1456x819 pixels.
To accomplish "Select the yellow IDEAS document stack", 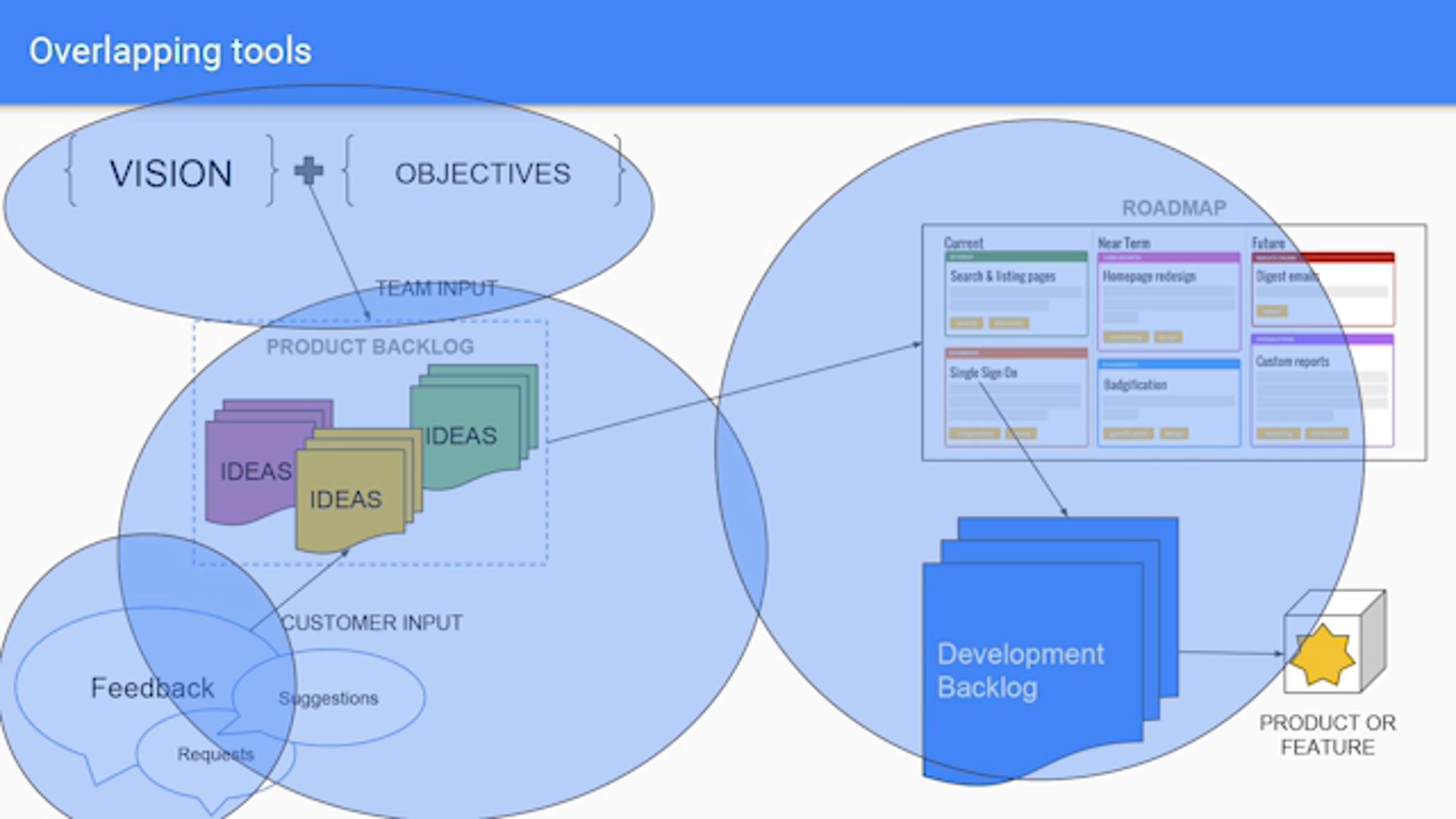I will click(x=347, y=499).
